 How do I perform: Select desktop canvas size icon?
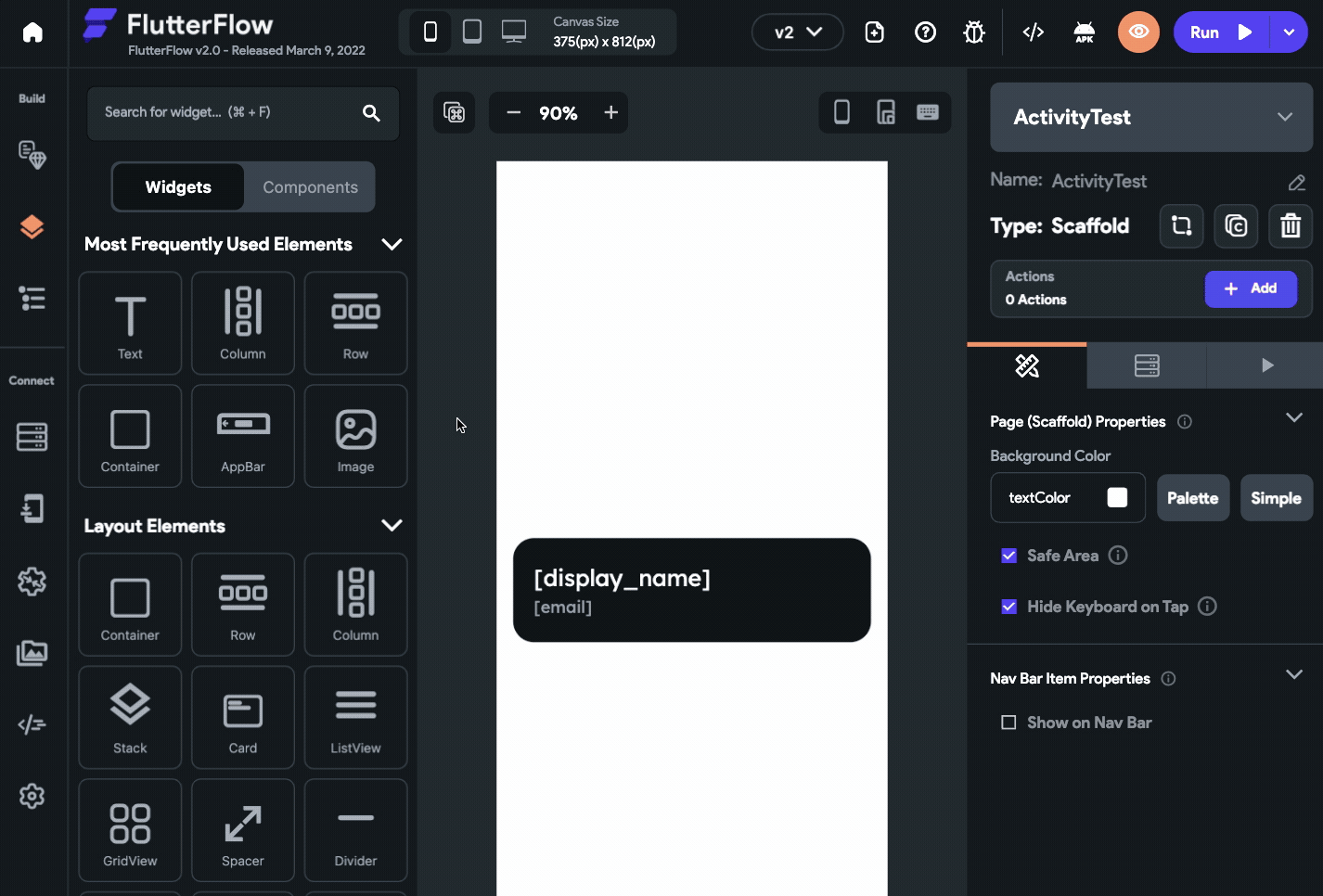(514, 32)
